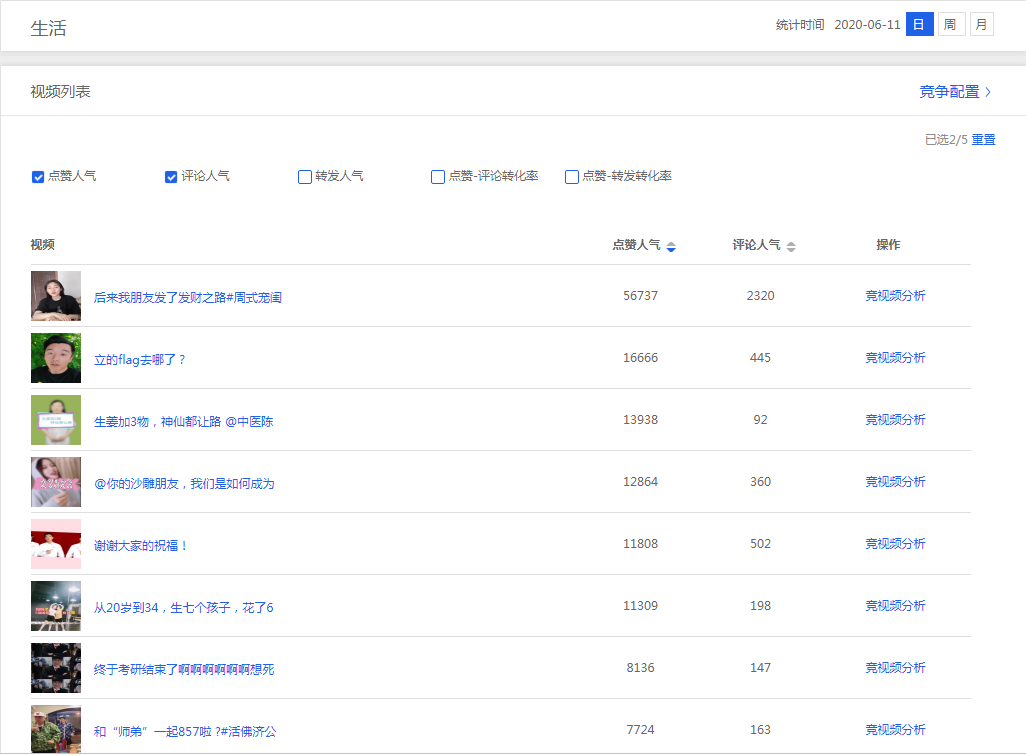Screen dimensions: 1026x756
Task: Switch statistics period to 周
Action: click(x=951, y=25)
